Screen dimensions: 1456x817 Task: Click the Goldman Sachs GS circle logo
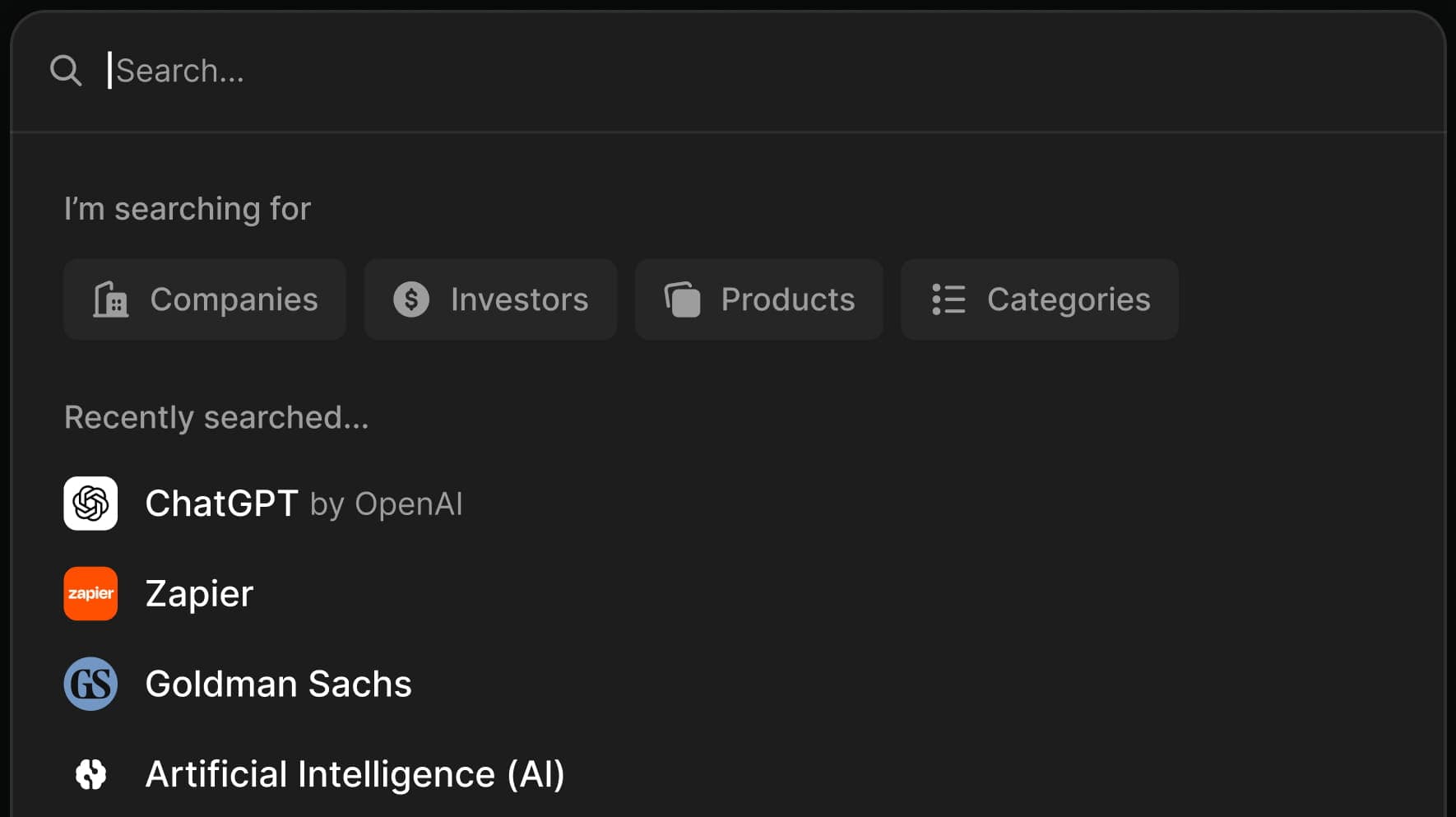(90, 684)
